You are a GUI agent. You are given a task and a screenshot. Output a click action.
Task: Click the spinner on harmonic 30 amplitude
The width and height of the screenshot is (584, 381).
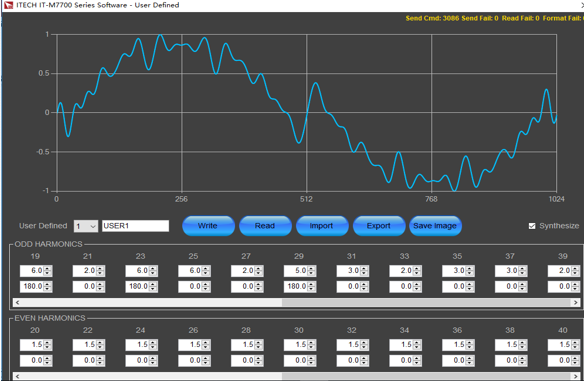[311, 345]
